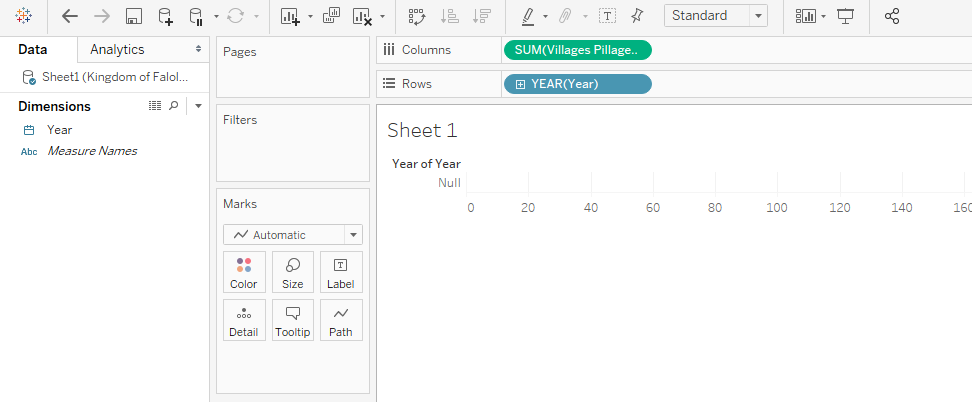This screenshot has height=402, width=972.
Task: Click the Tooltip button on Marks card
Action: [x=293, y=320]
